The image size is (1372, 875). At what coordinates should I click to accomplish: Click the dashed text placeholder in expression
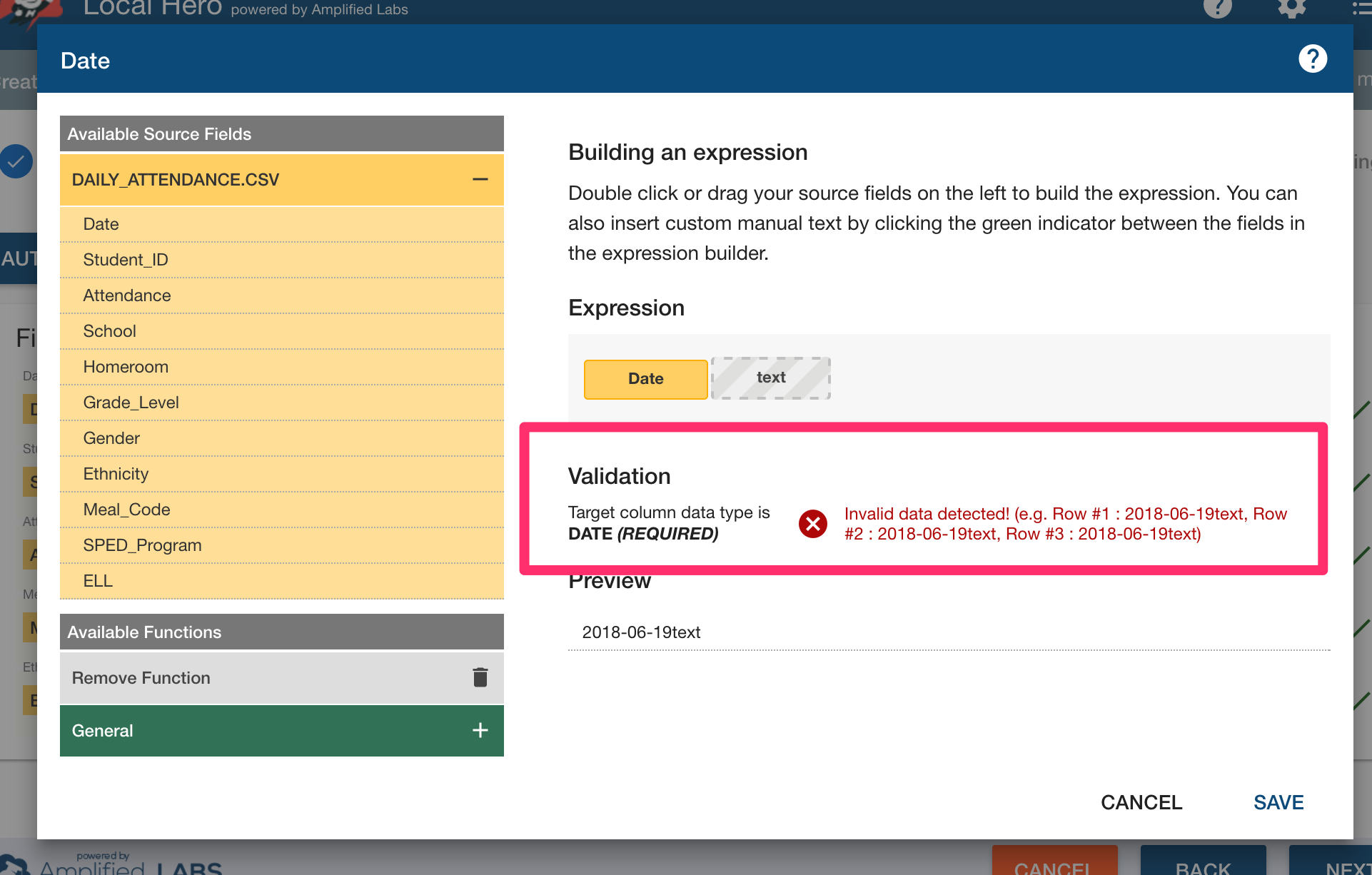770,378
